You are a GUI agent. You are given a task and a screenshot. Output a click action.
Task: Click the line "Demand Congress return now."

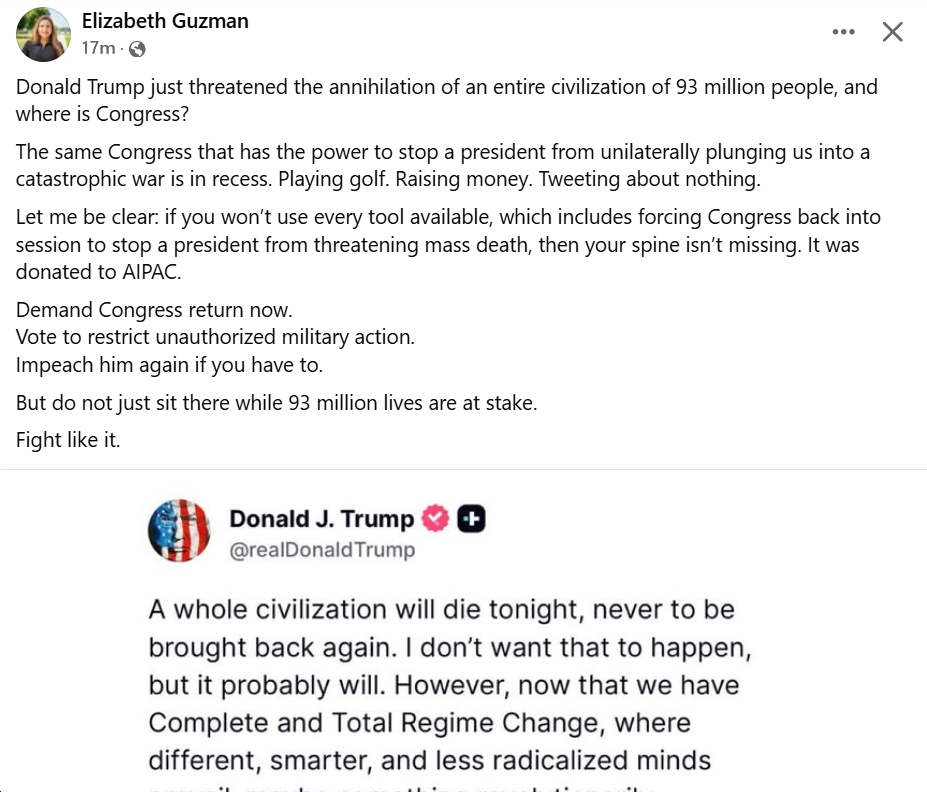[154, 310]
